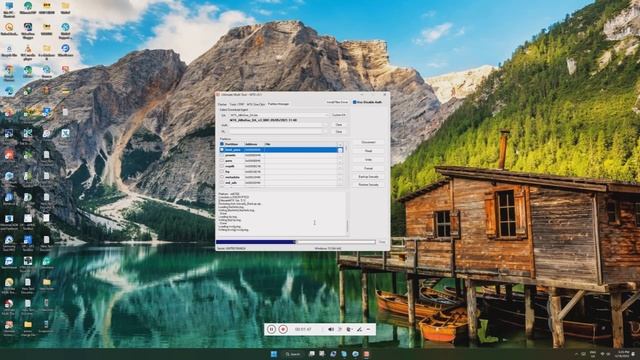This screenshot has width=640, height=360.
Task: Click the Format partition button
Action: point(368,168)
